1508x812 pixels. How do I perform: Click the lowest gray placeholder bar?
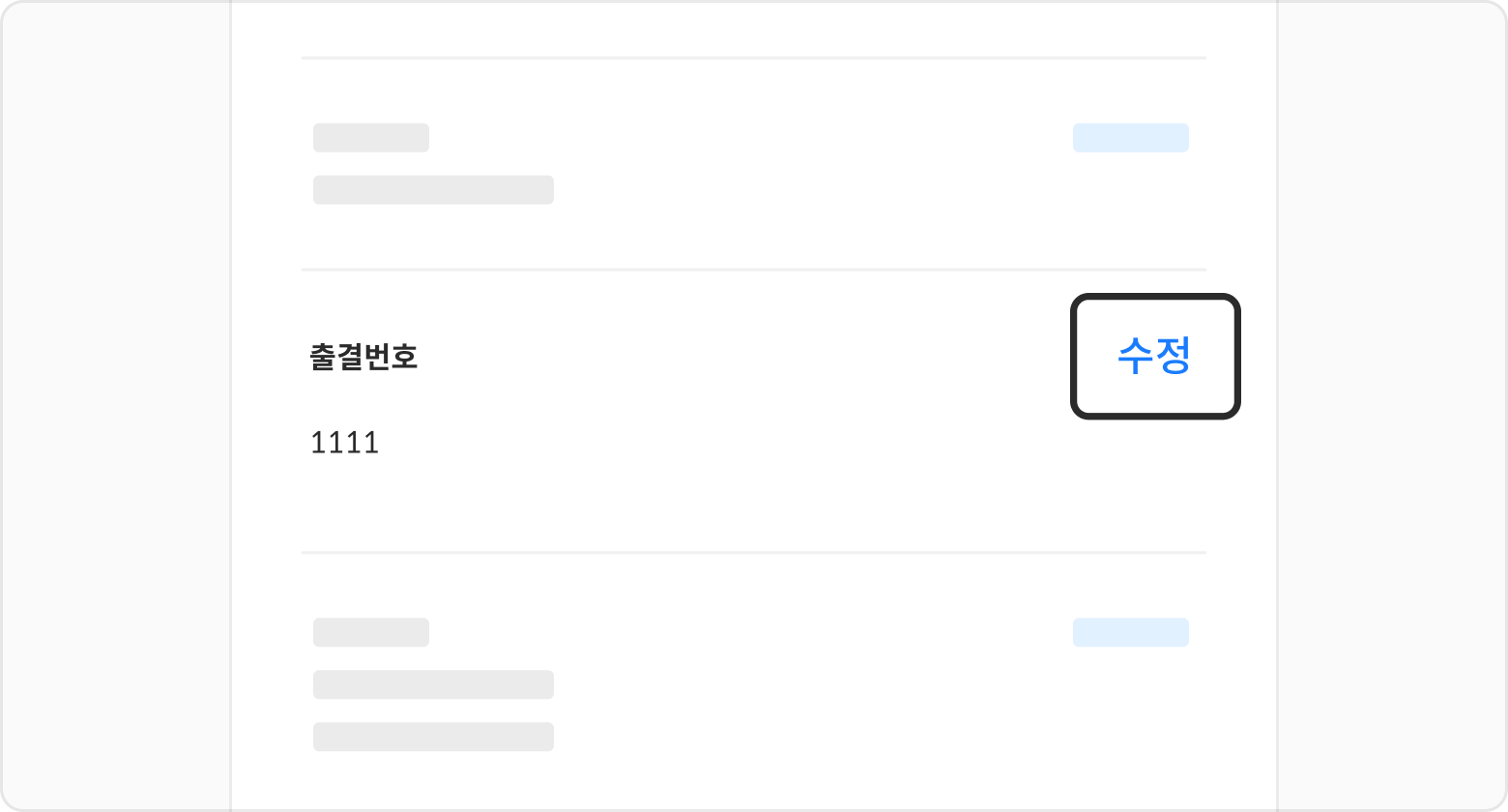433,737
